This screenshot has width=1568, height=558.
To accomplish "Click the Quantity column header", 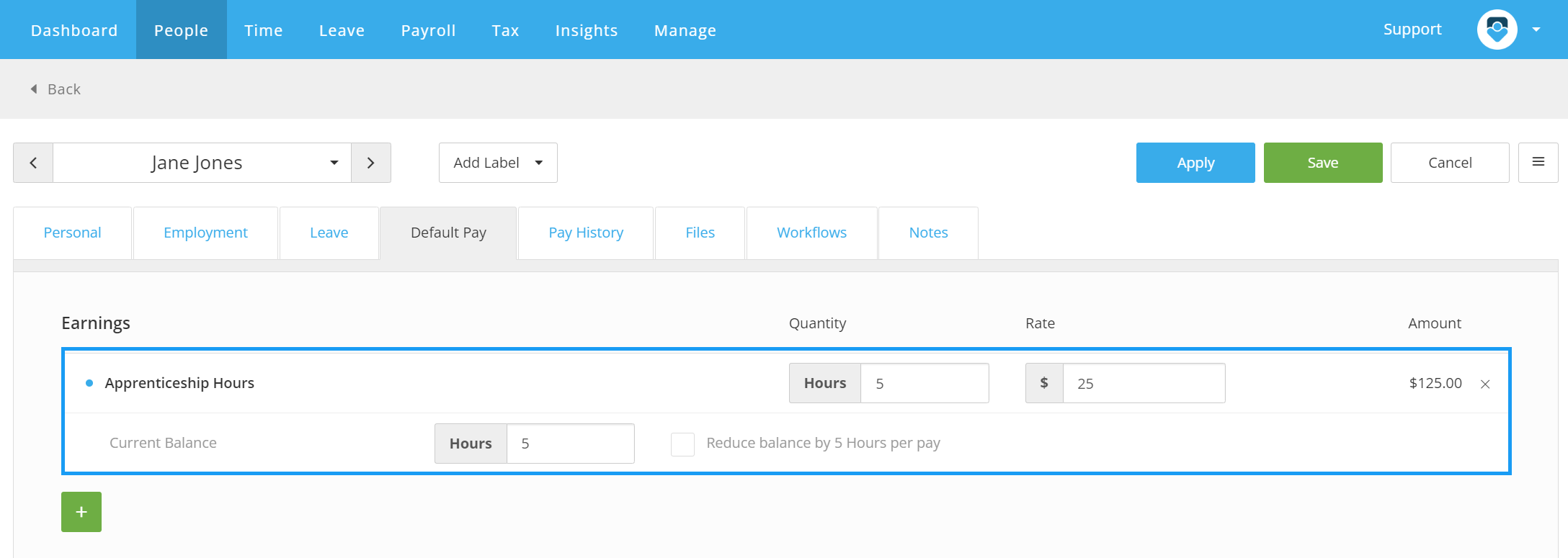I will (x=817, y=323).
